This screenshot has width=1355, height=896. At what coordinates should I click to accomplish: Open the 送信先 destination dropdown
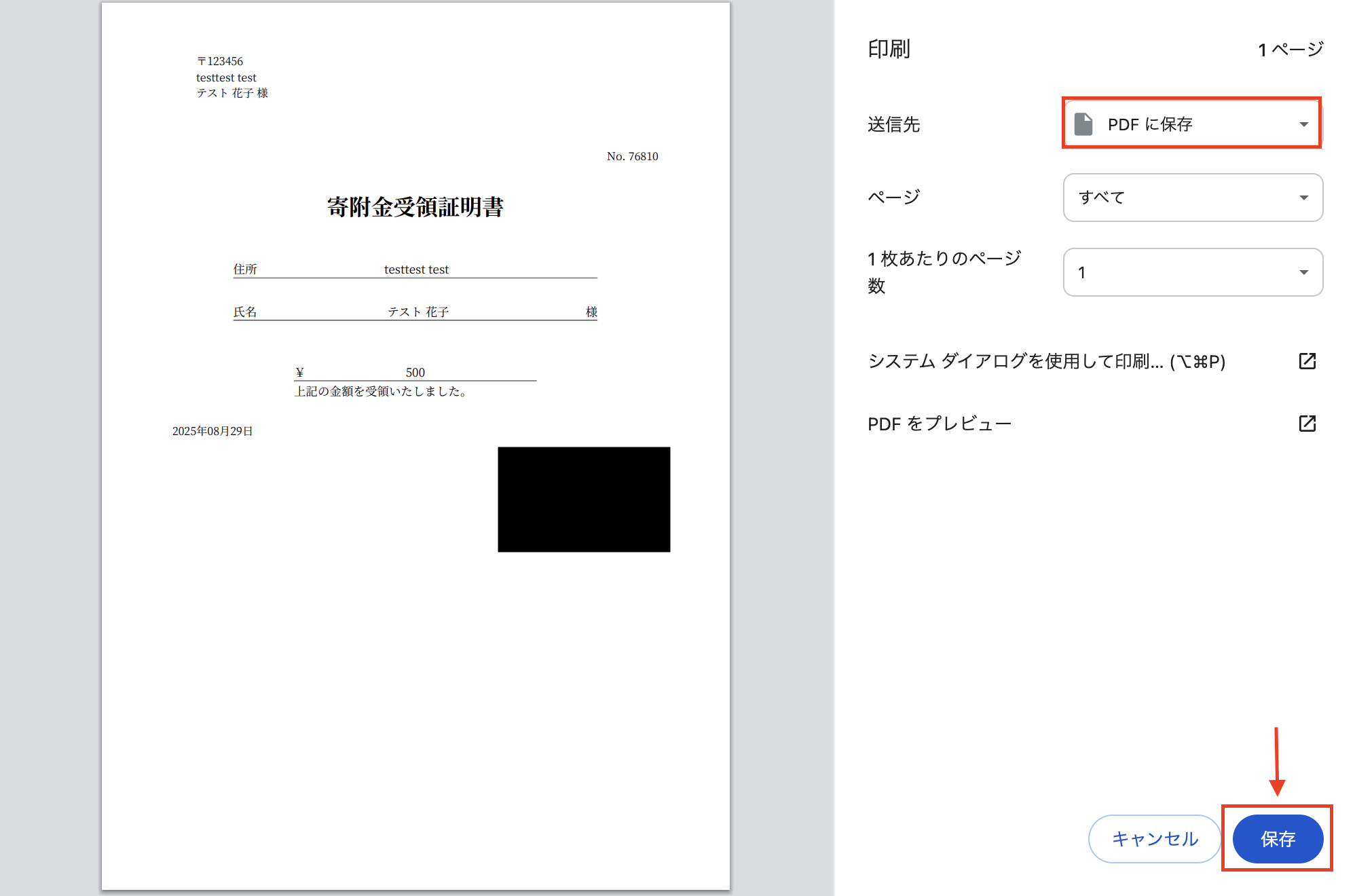1191,124
